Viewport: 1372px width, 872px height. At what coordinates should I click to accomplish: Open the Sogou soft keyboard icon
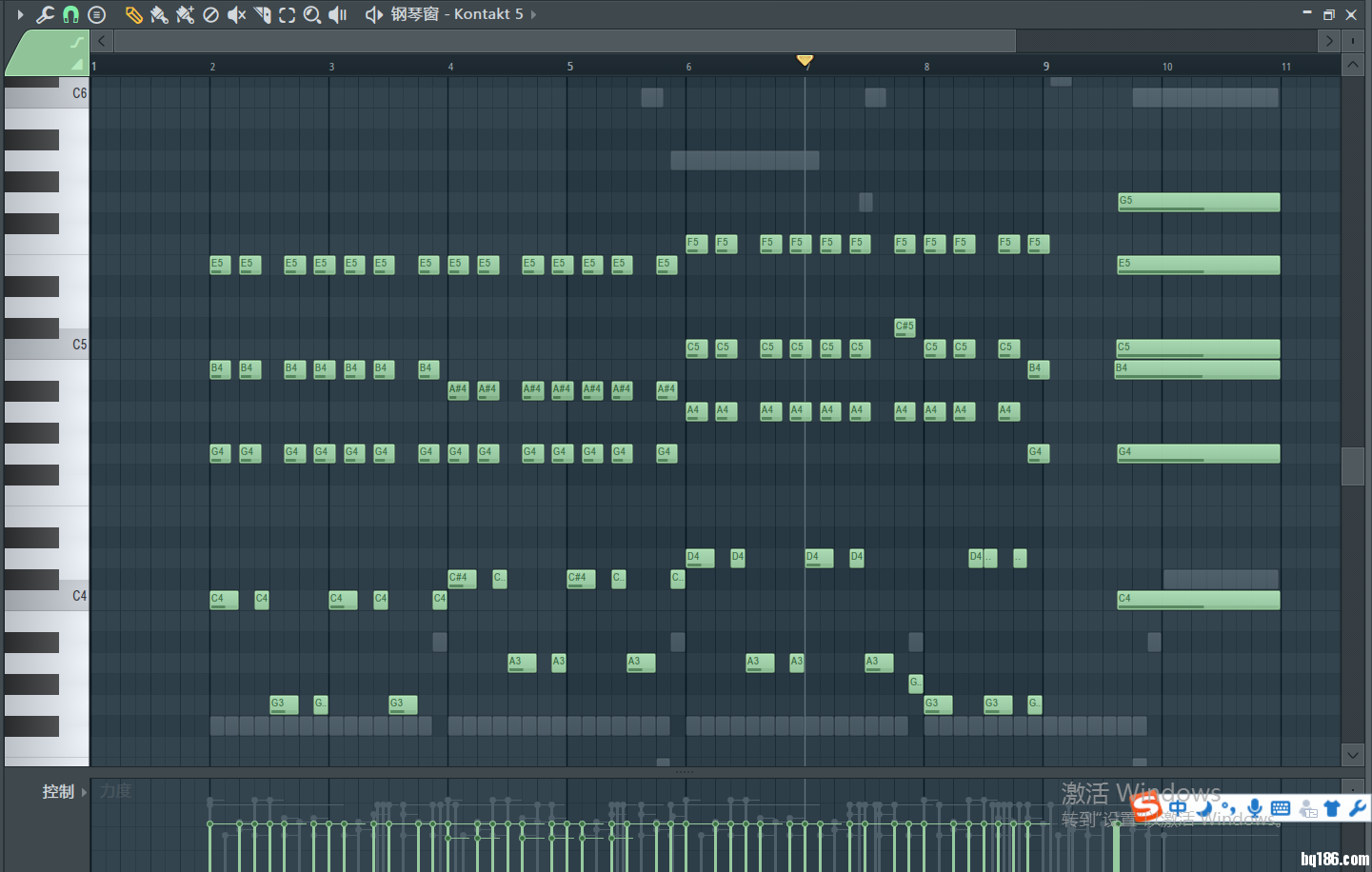point(1281,808)
